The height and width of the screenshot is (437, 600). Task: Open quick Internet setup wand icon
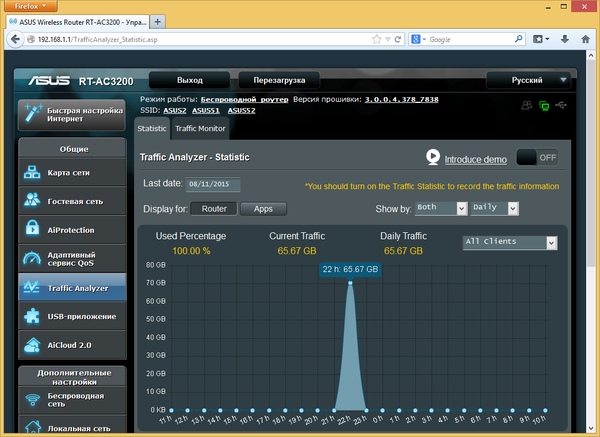click(33, 113)
